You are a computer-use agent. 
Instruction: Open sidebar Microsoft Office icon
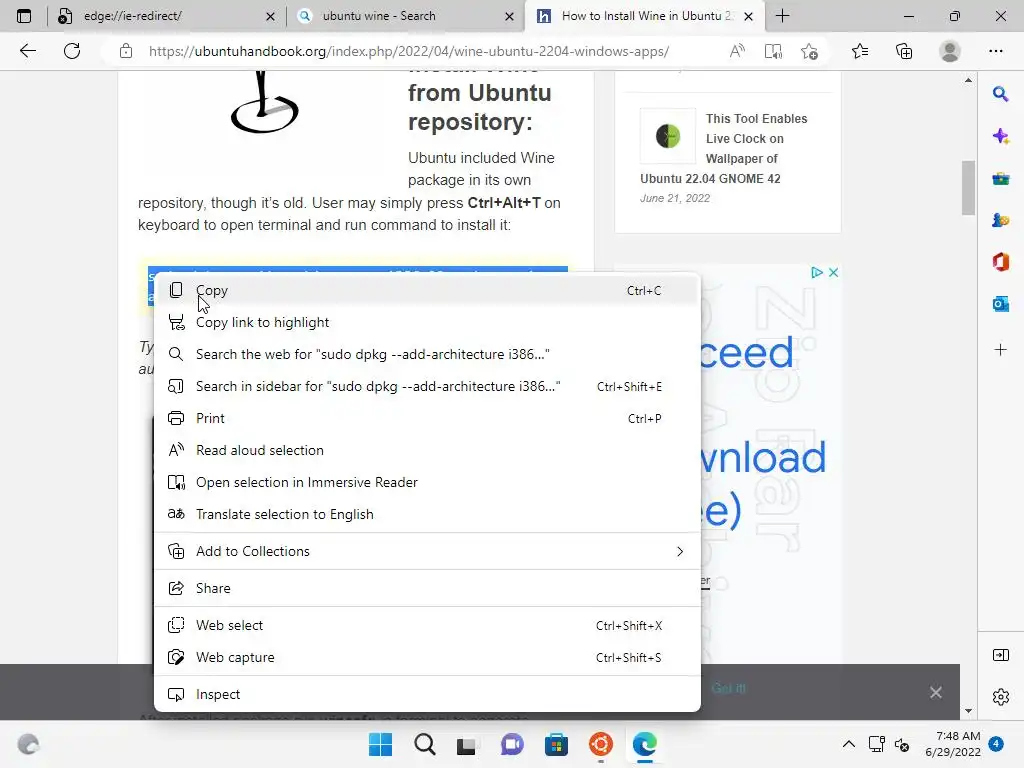point(1000,262)
